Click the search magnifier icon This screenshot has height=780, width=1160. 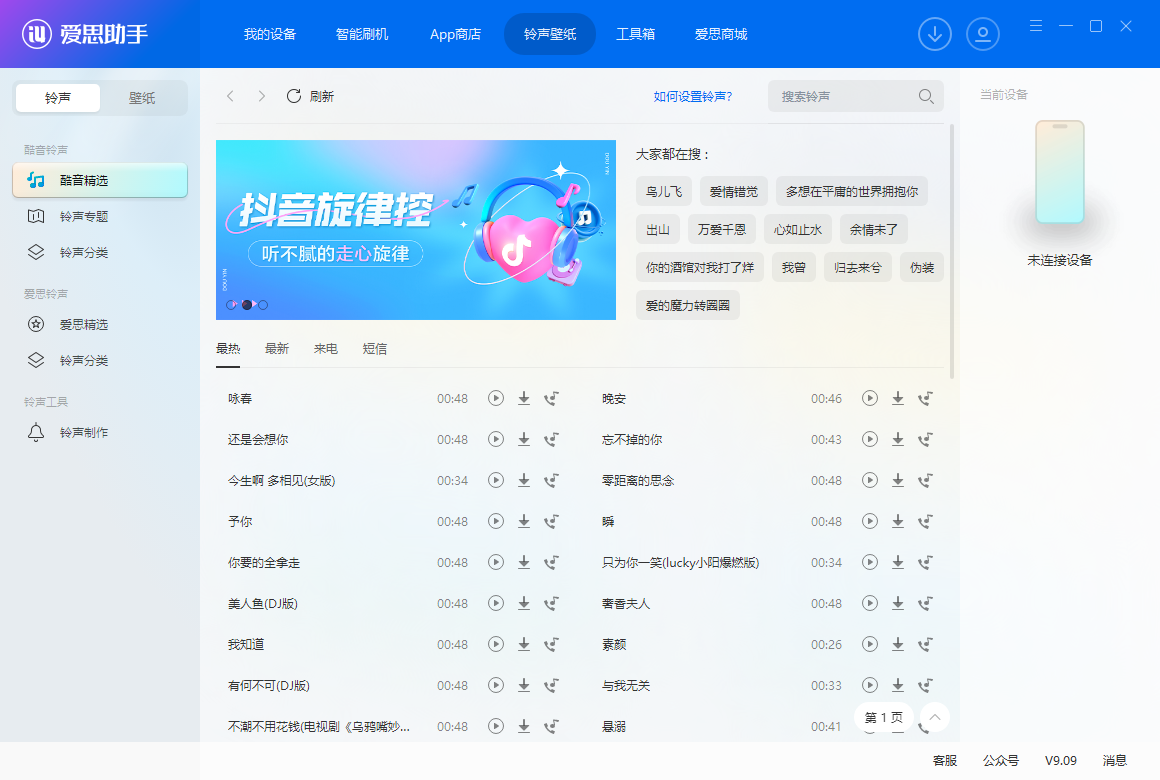(925, 96)
